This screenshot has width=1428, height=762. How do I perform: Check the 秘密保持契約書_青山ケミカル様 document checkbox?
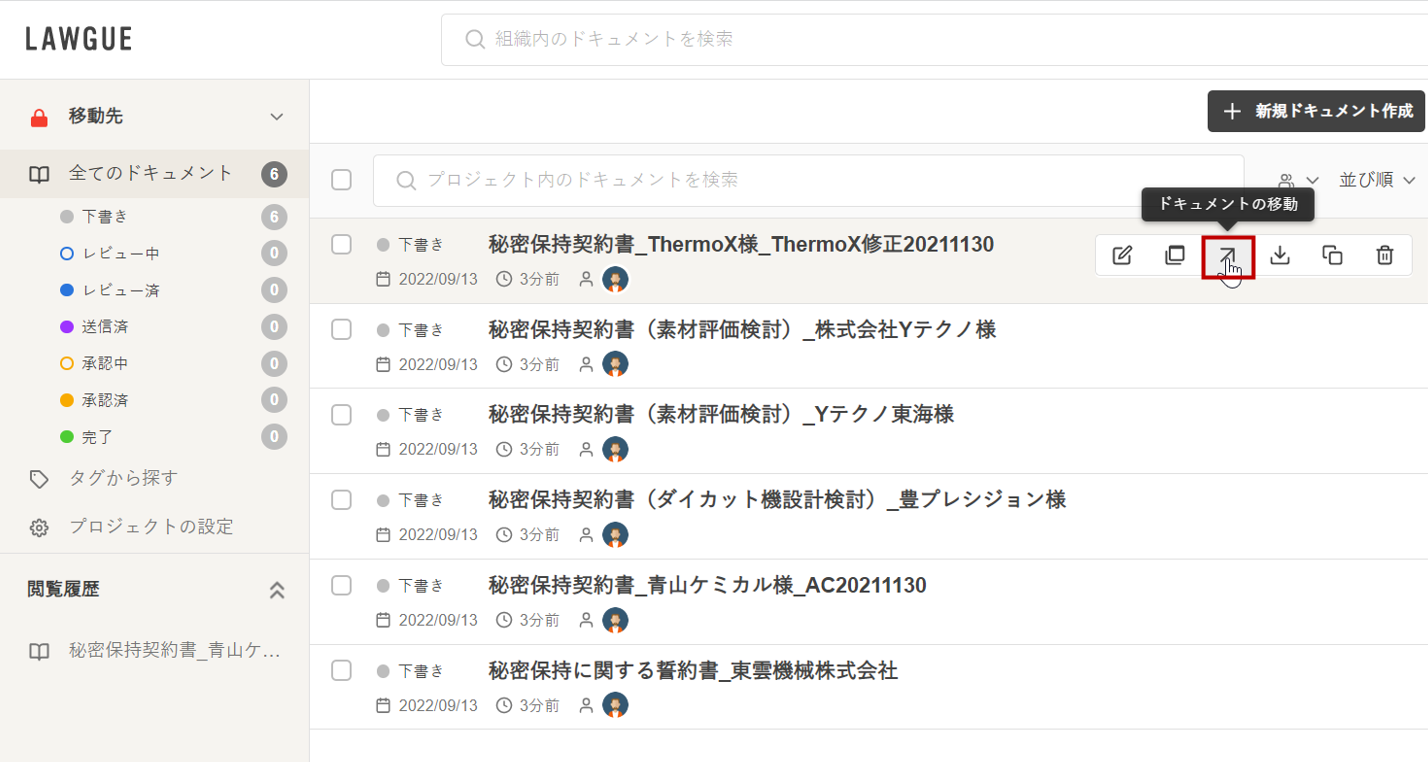click(341, 585)
